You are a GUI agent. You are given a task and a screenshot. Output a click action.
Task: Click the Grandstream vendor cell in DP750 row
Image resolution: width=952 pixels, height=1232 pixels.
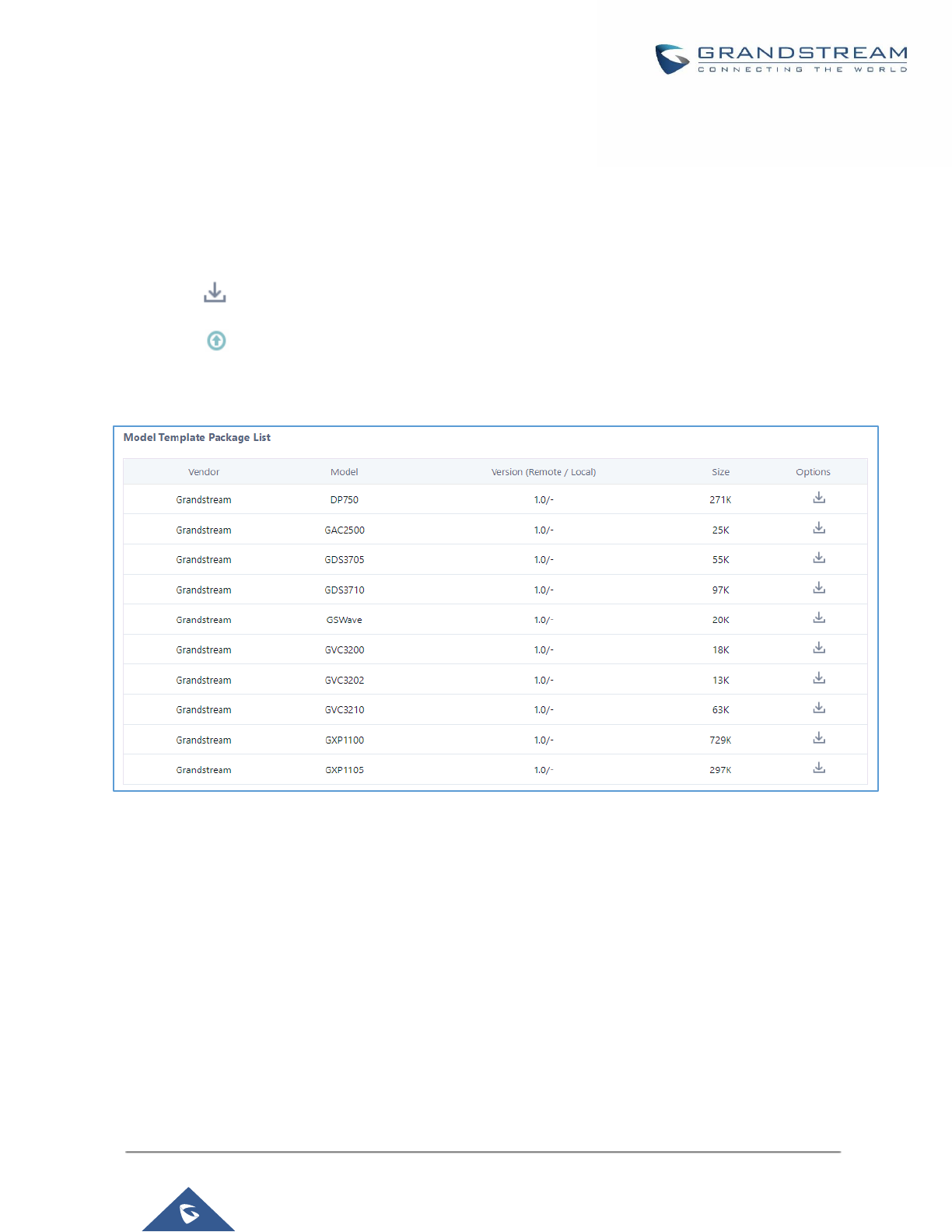tap(204, 500)
